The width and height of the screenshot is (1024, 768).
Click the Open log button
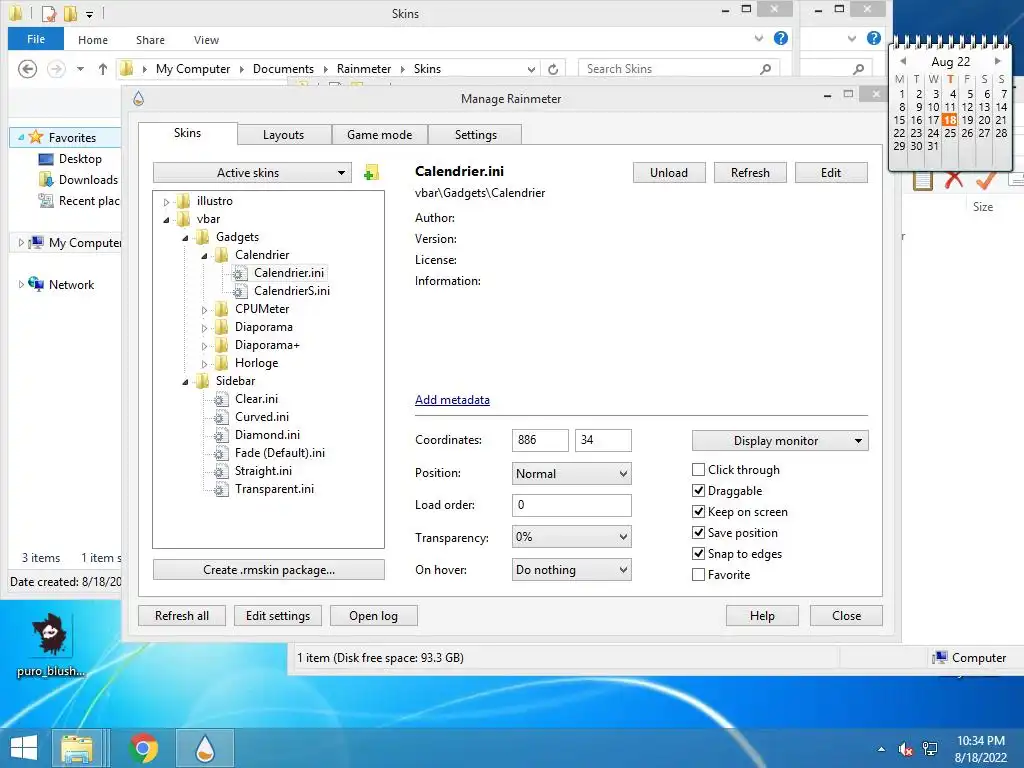pyautogui.click(x=374, y=616)
